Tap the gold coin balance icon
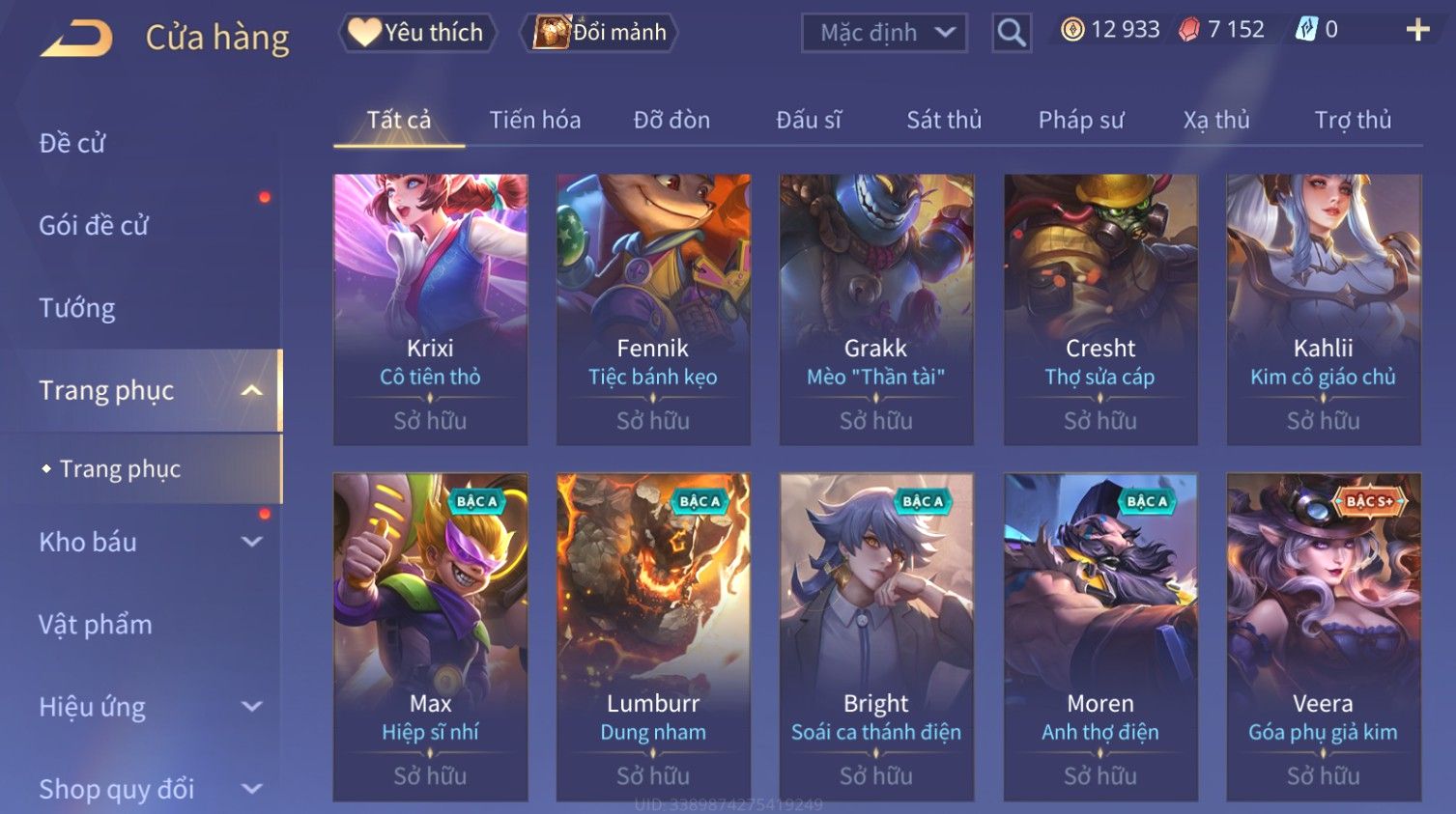Screen dimensions: 1456x814 pyautogui.click(x=1072, y=30)
